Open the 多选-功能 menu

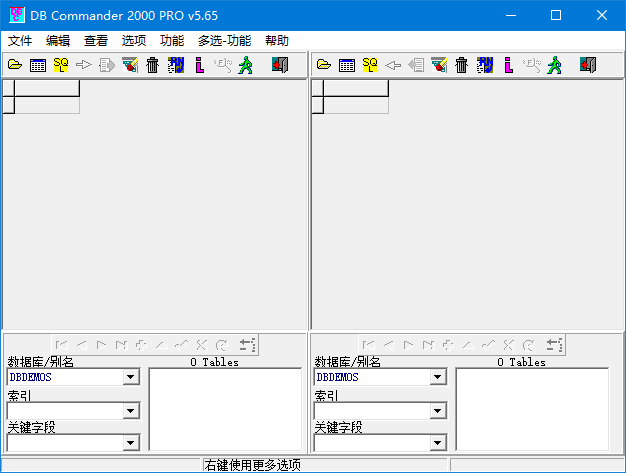coord(224,41)
